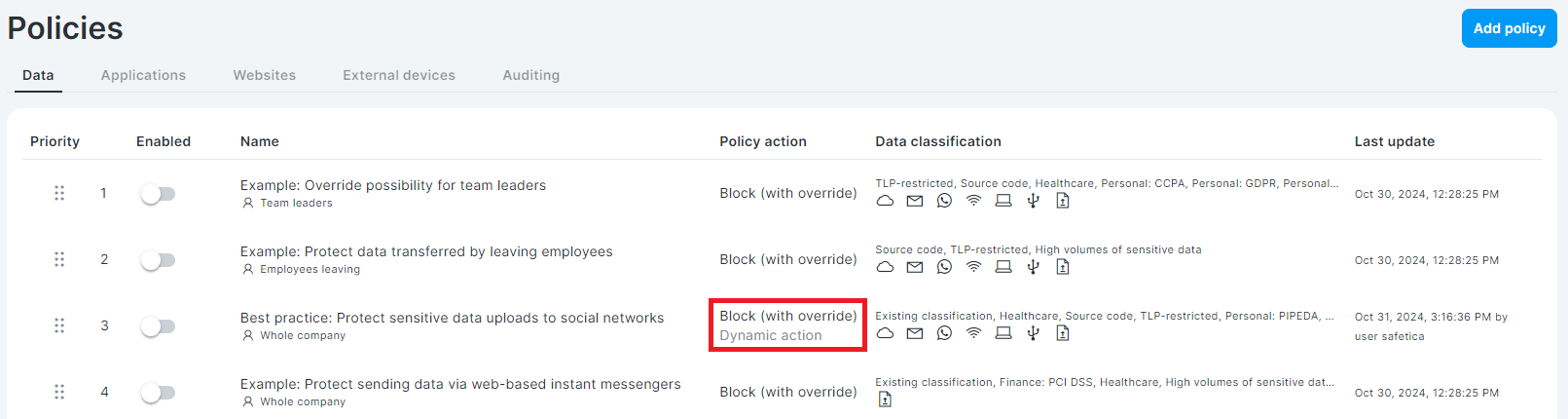
Task: Open the 'Protect sensitive data uploads to social networks' policy
Action: tap(453, 318)
